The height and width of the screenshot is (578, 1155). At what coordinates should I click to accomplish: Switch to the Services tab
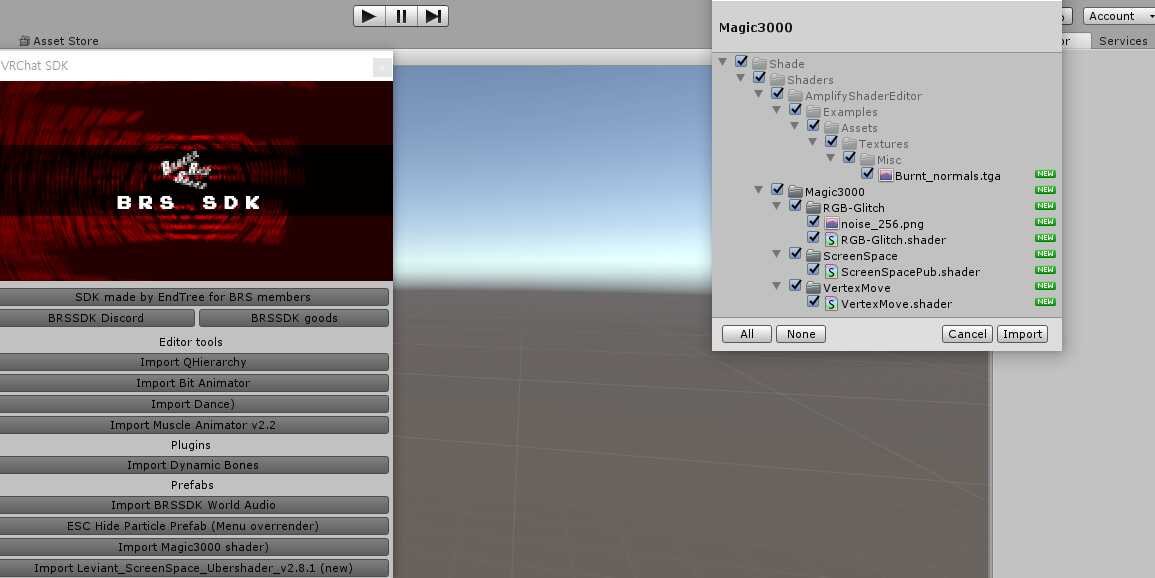[x=1122, y=41]
